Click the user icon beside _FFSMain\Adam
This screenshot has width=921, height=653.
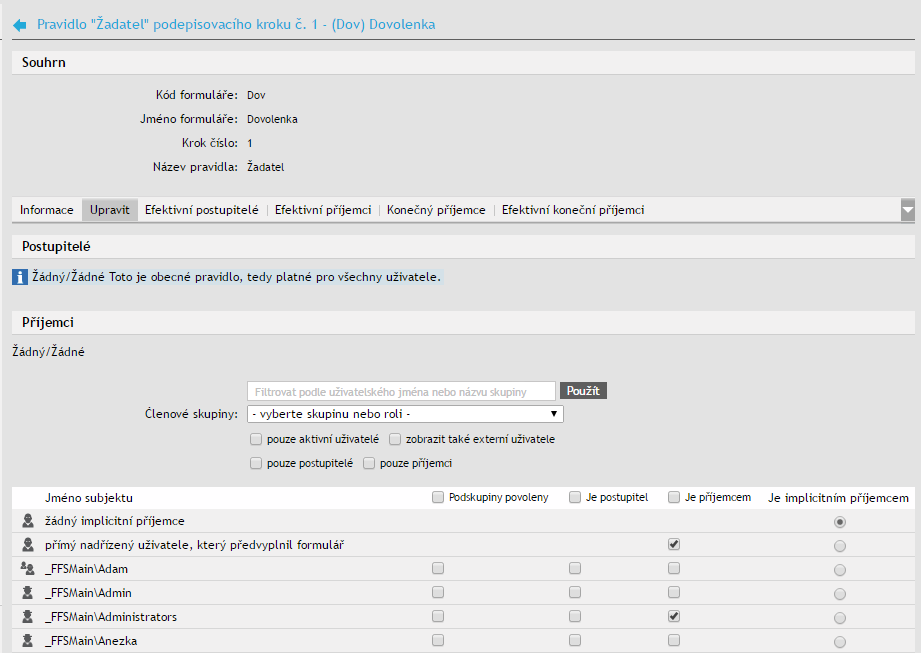click(x=27, y=568)
